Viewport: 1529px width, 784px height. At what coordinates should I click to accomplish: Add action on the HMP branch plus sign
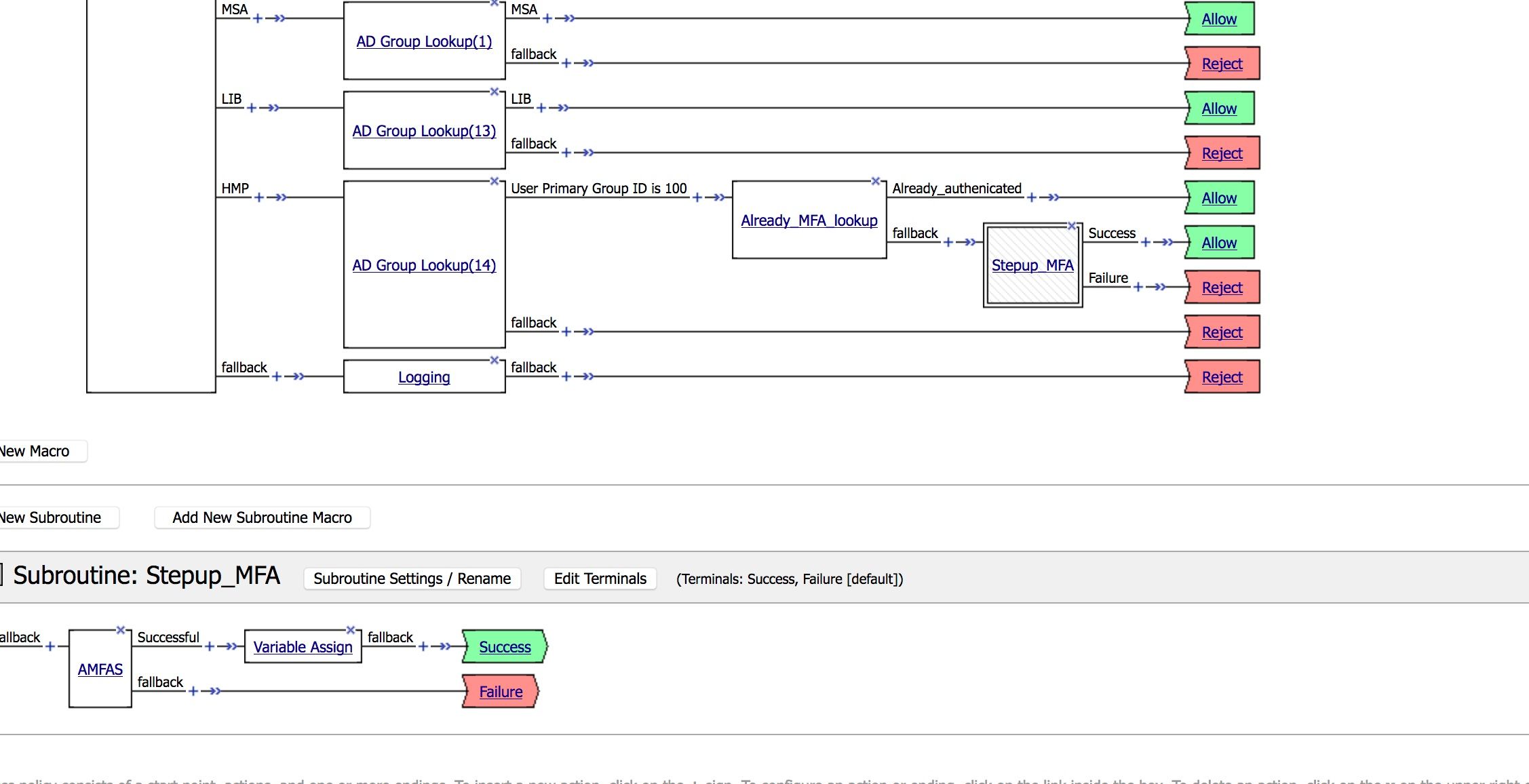pos(258,197)
